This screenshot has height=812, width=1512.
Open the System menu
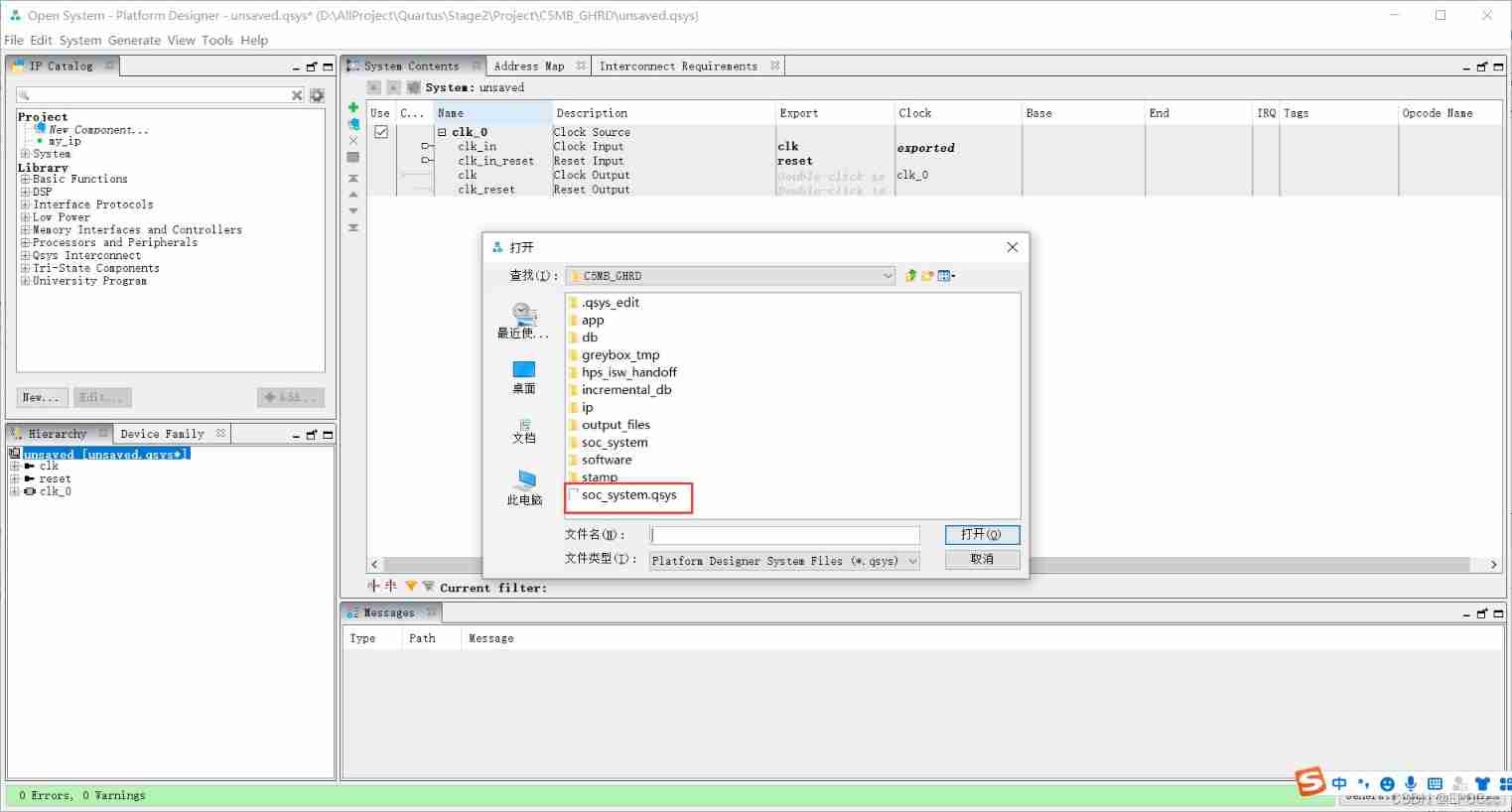tap(80, 41)
